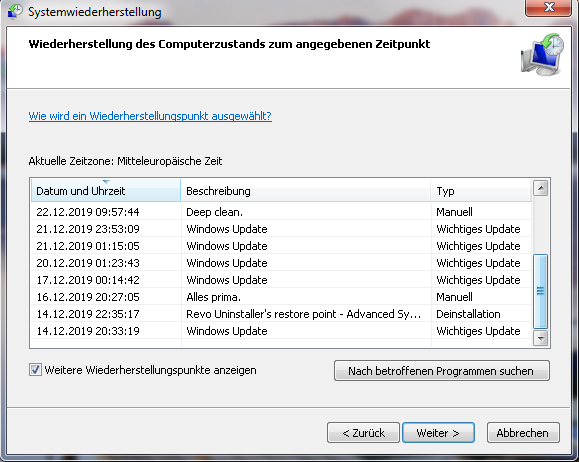Close the Systemwiederherstellung window
The height and width of the screenshot is (462, 579).
pos(548,7)
